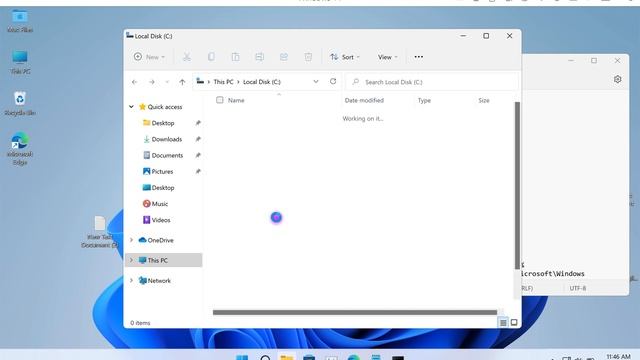Expand the OneDrive tree node chevron
This screenshot has width=640, height=360.
[131, 240]
